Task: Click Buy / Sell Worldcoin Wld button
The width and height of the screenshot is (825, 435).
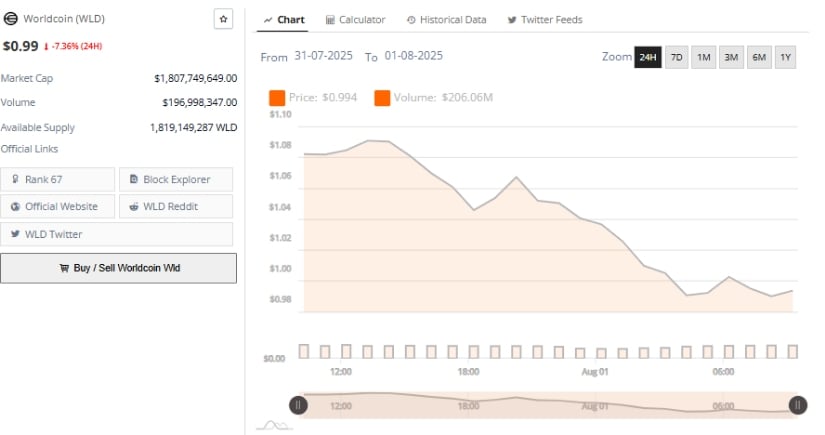Action: 118,268
